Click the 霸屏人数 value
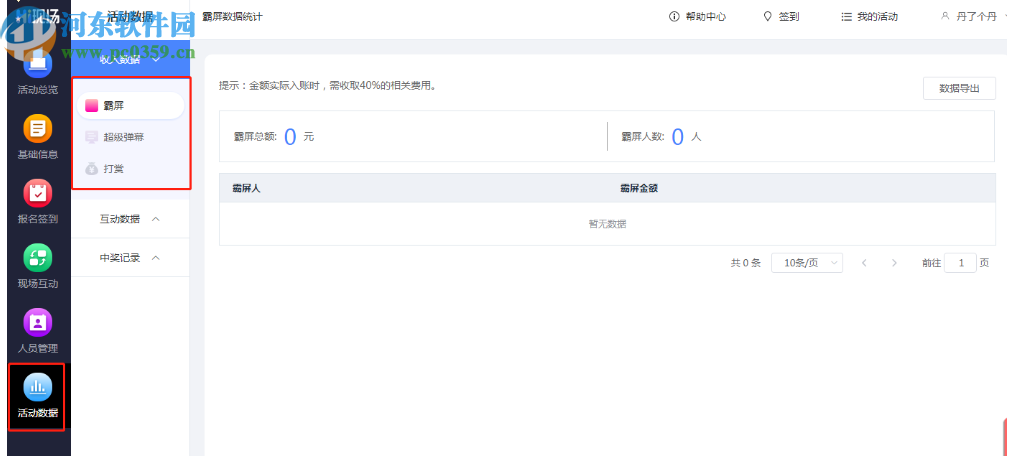The image size is (1020, 467). pos(677,137)
